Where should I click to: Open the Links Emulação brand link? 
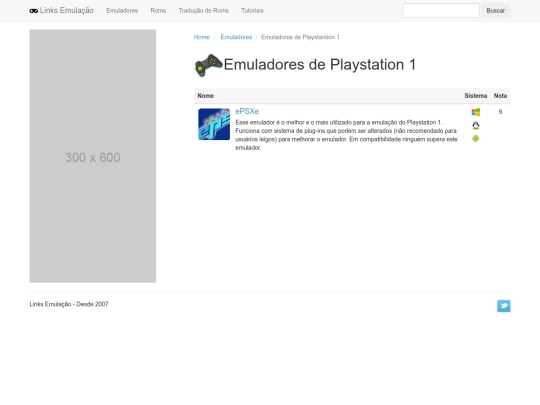point(62,10)
